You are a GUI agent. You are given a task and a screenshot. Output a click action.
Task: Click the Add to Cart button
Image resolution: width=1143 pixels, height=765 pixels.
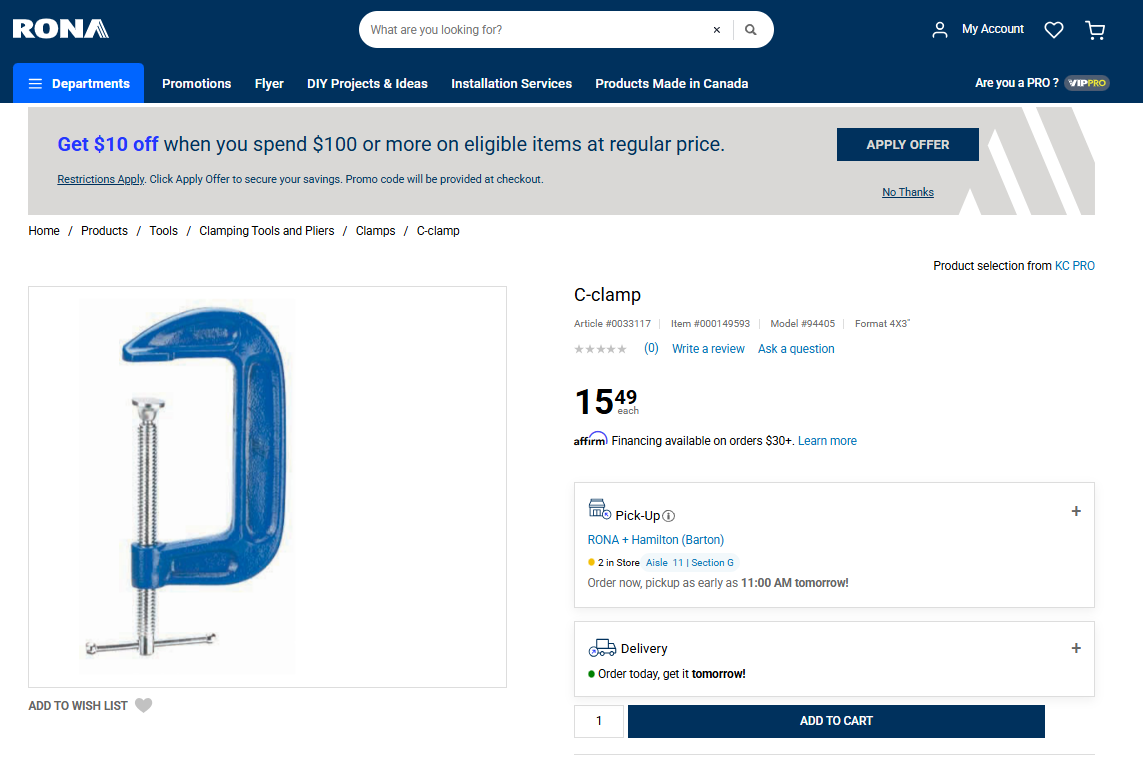pos(836,720)
